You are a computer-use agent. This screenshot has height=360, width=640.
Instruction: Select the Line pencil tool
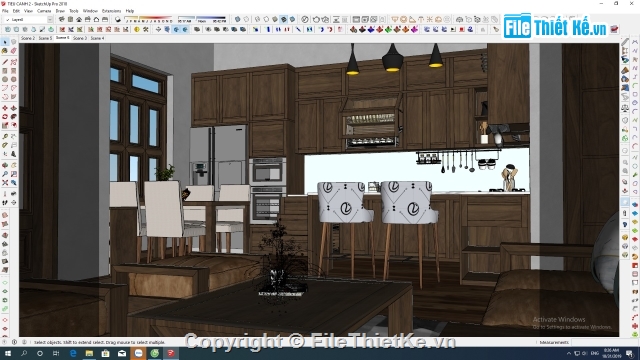[x=5, y=62]
